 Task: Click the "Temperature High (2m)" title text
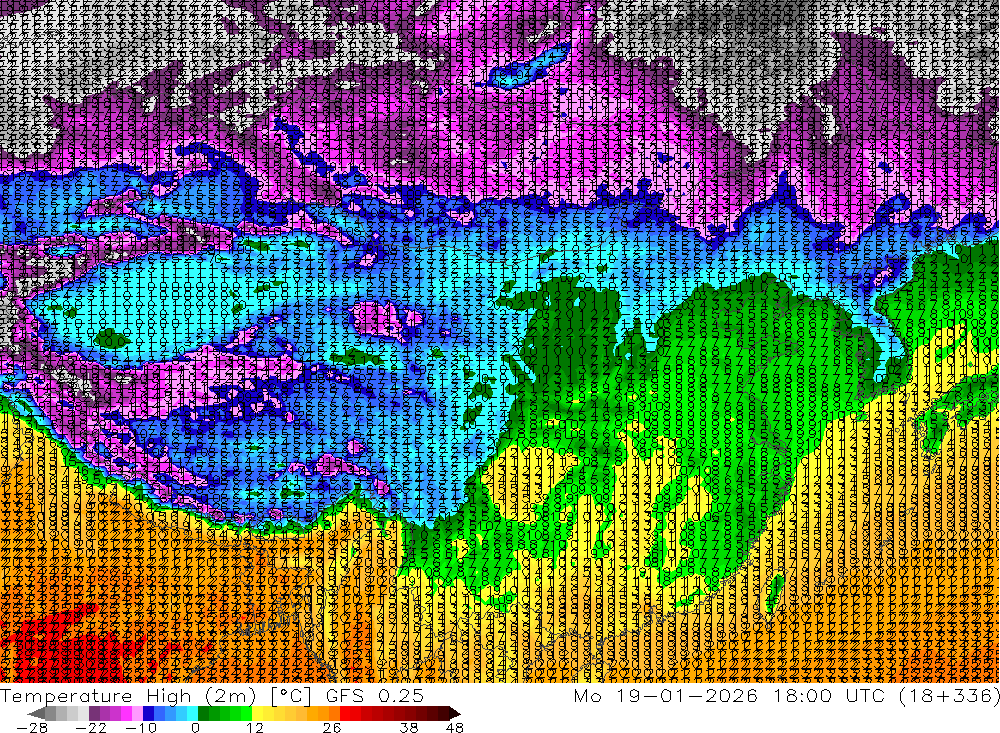[128, 696]
